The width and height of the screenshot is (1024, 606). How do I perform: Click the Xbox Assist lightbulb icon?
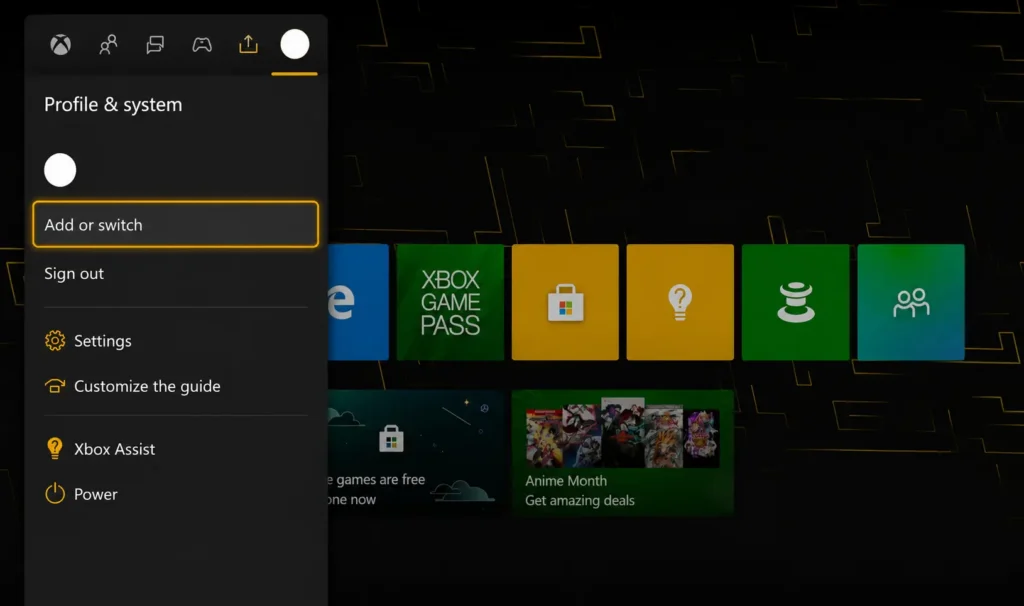click(55, 449)
